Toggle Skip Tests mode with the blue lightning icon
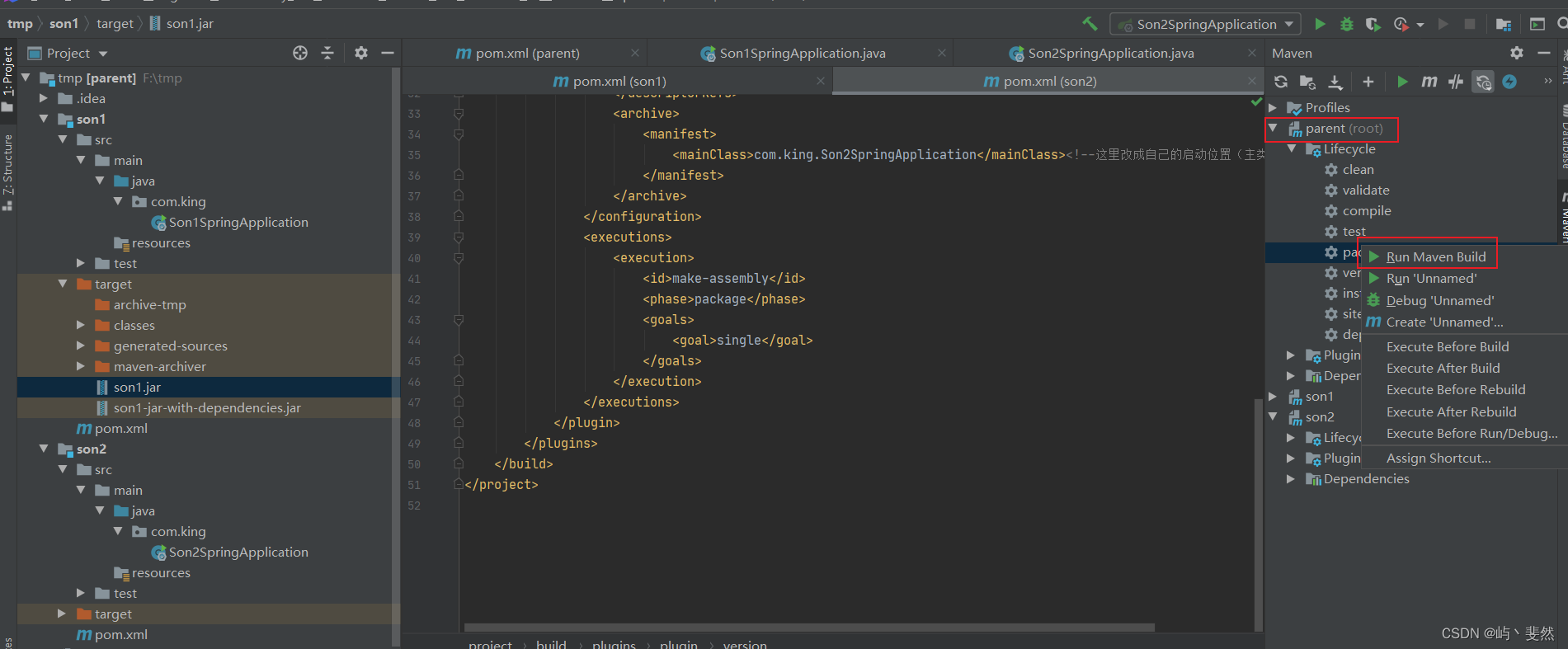This screenshot has width=1568, height=649. pyautogui.click(x=1509, y=82)
